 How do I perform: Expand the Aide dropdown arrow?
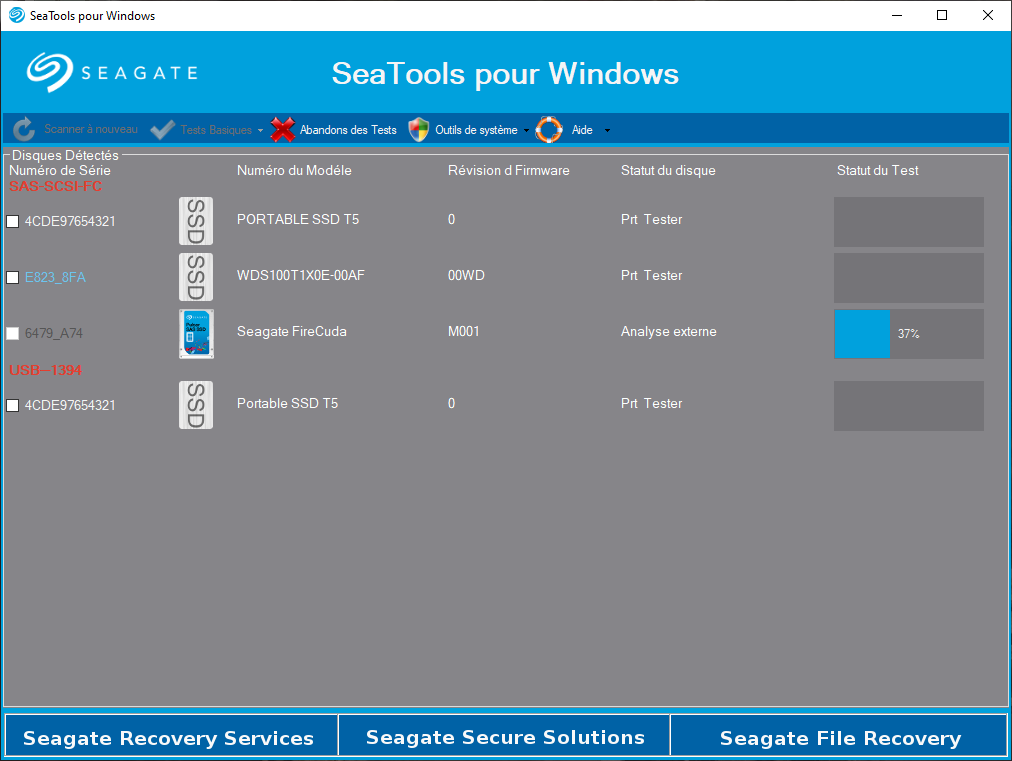click(x=607, y=130)
